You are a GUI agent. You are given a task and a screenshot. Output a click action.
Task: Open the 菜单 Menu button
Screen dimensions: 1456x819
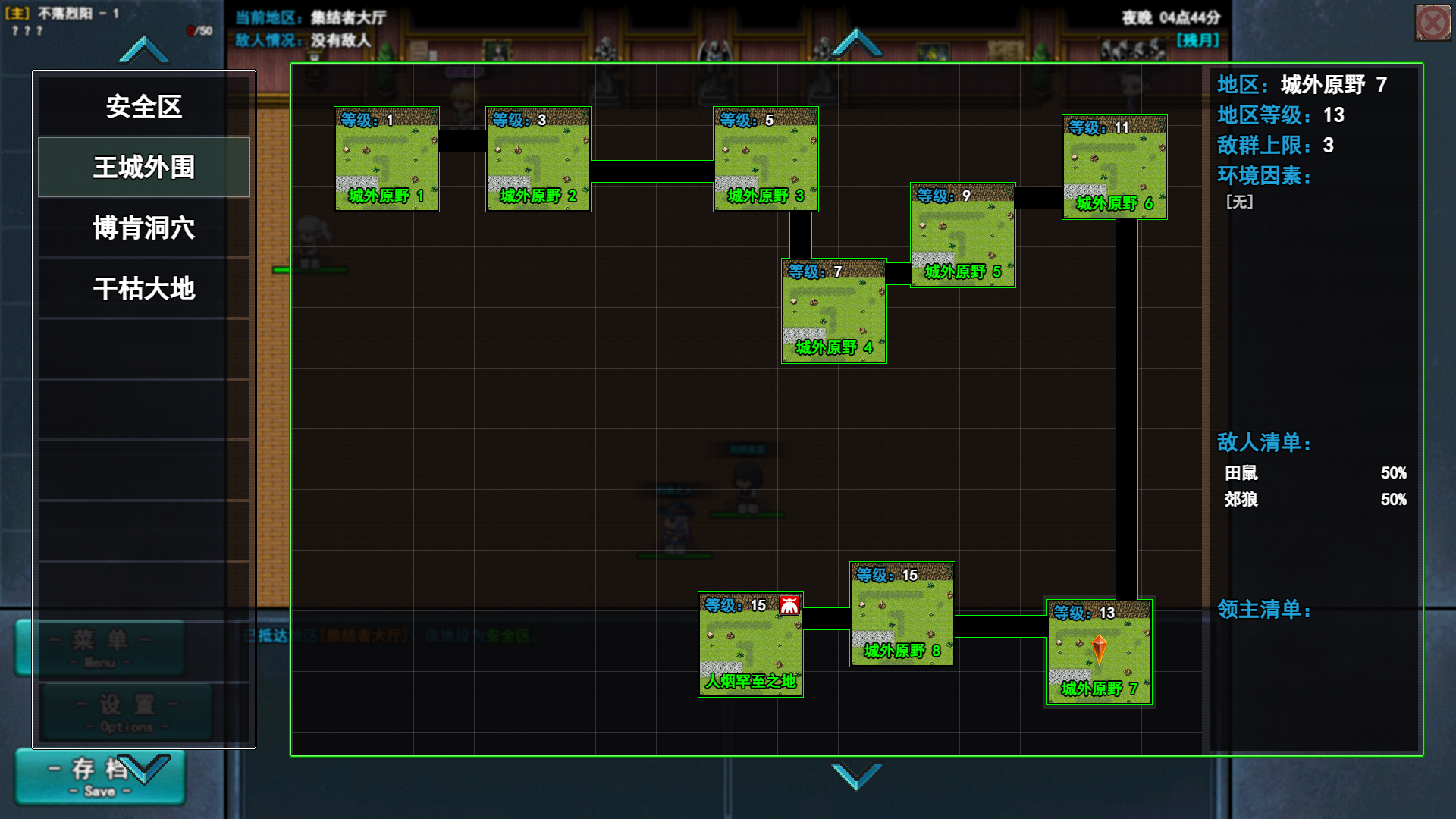[x=100, y=648]
